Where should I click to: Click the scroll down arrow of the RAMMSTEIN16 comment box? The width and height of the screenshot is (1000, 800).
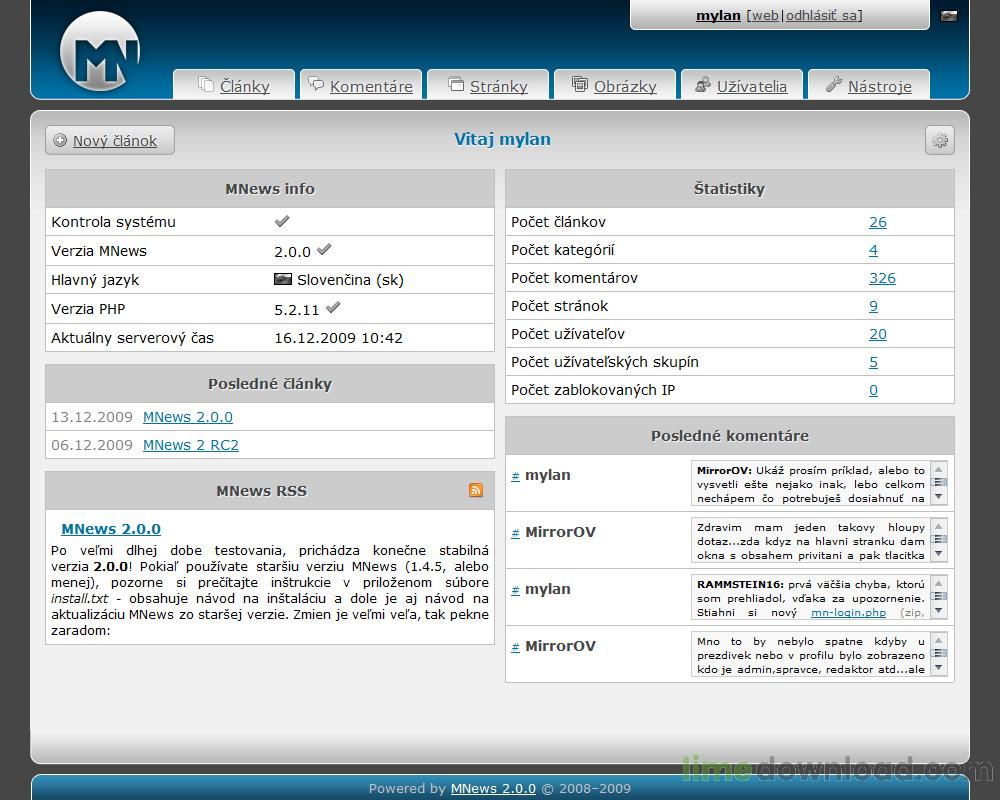[x=939, y=611]
